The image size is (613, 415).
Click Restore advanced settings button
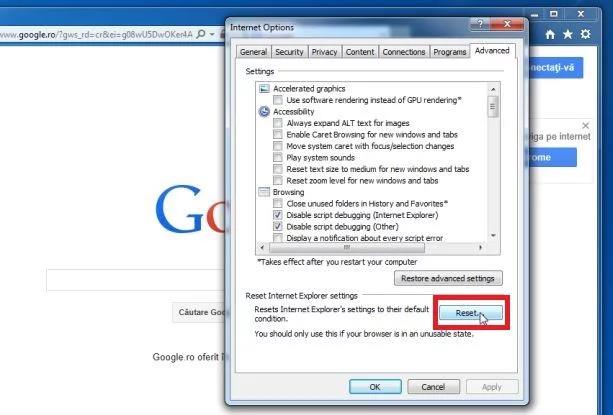[448, 278]
